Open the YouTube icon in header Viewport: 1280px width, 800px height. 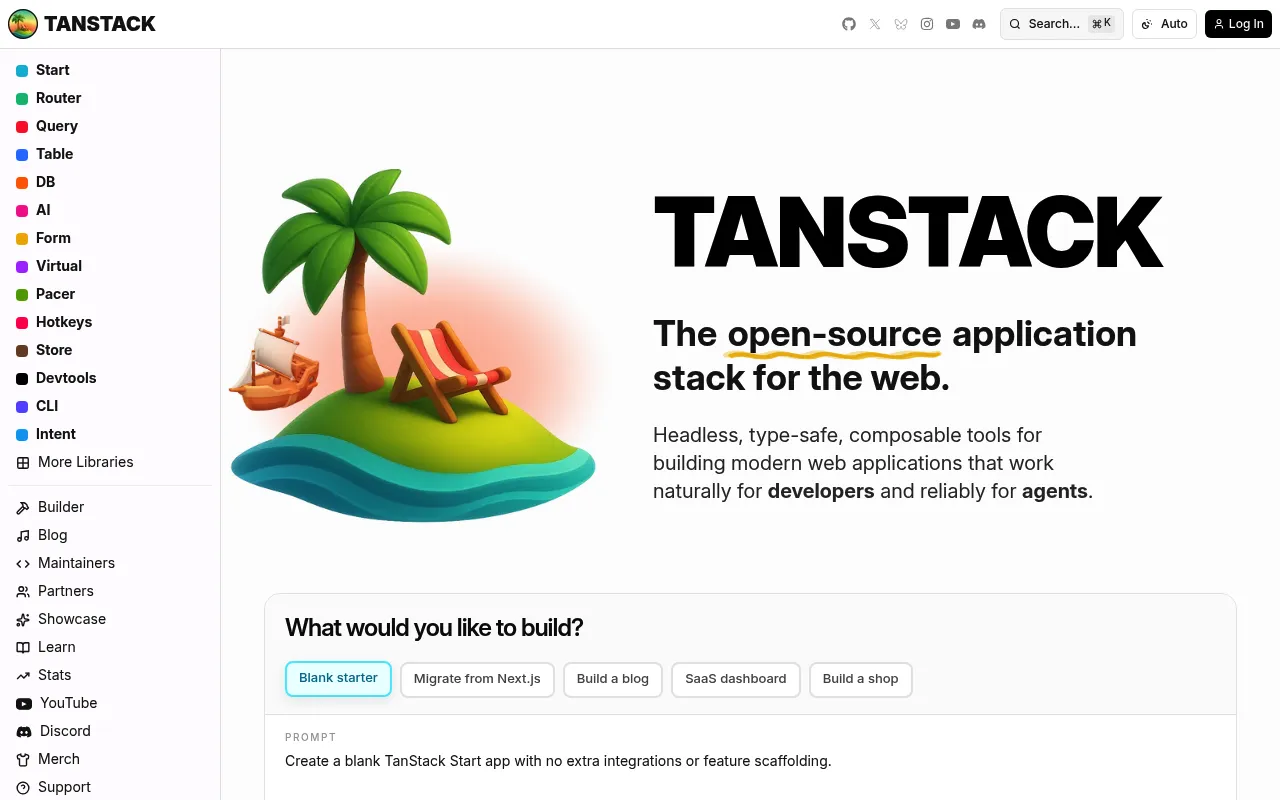coord(953,24)
